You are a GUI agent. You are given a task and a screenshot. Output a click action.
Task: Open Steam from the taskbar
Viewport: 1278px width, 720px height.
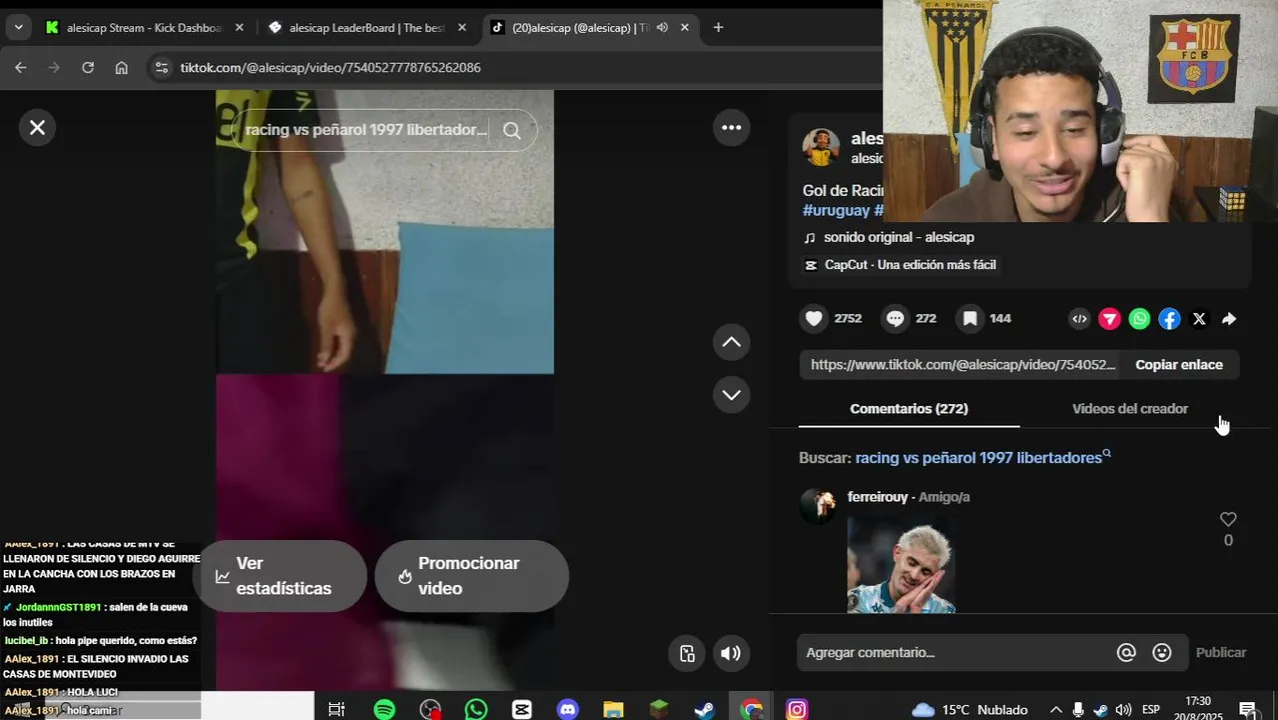[x=705, y=710]
